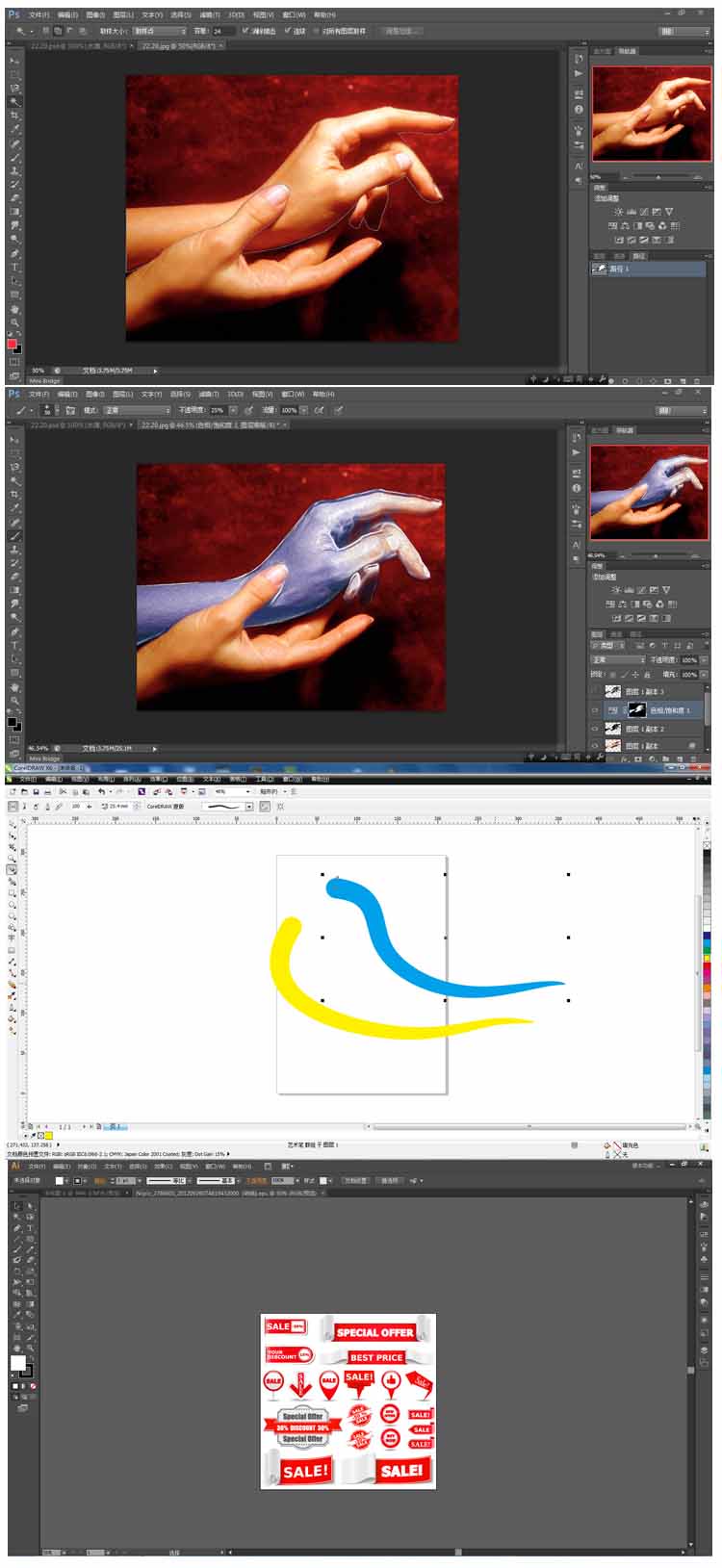Open the File menu in top Photoshop window

pos(39,15)
